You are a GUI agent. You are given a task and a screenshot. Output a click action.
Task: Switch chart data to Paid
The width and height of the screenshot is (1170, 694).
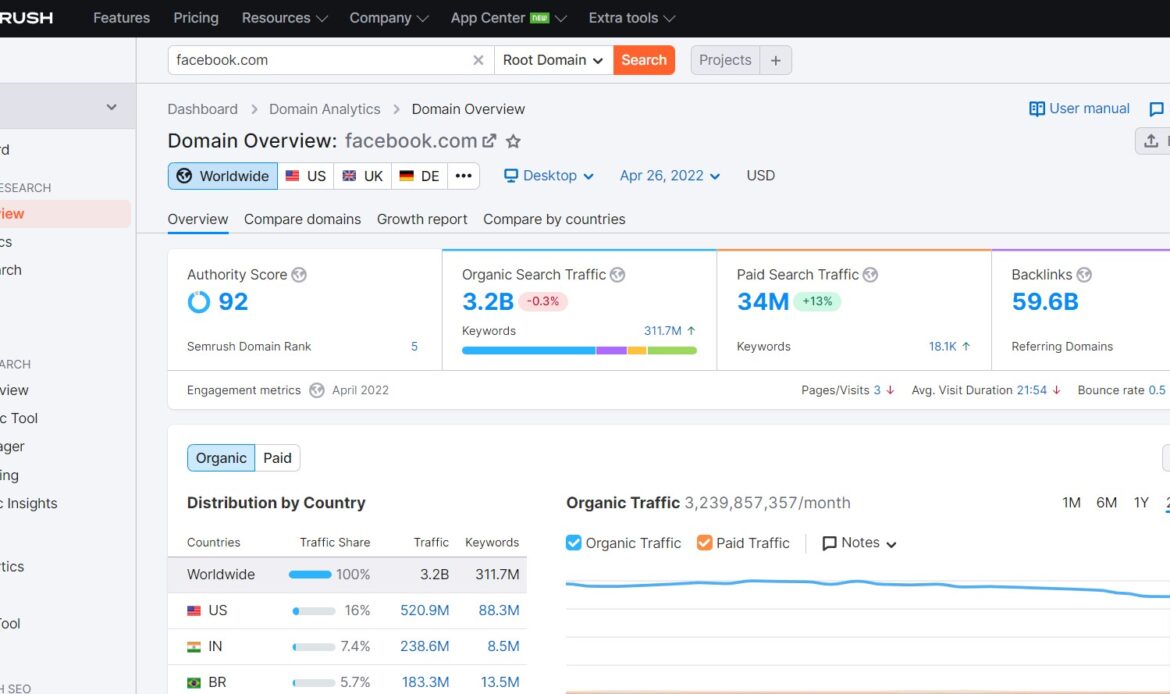point(278,458)
